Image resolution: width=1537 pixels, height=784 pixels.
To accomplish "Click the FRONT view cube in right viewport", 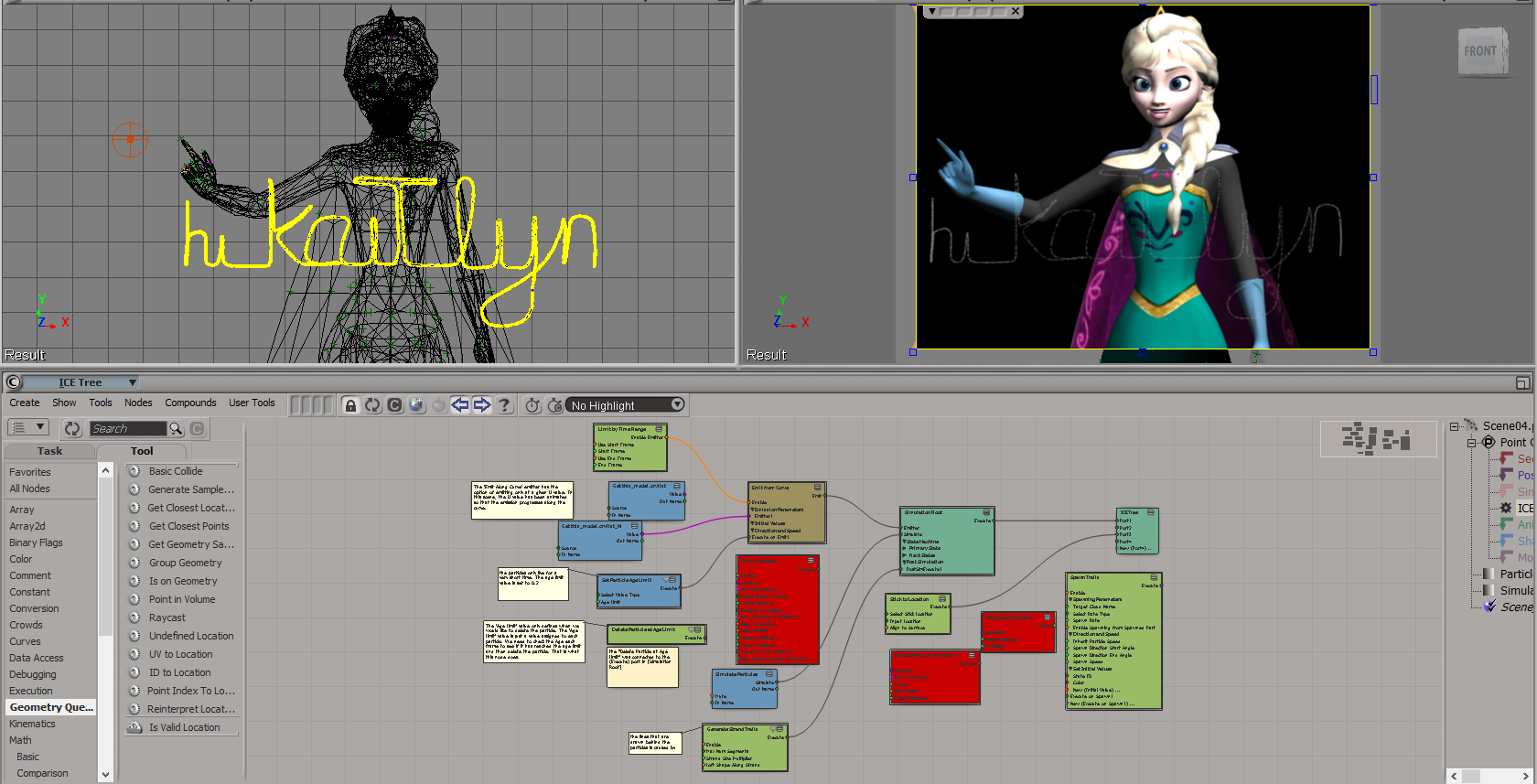I will [1482, 52].
